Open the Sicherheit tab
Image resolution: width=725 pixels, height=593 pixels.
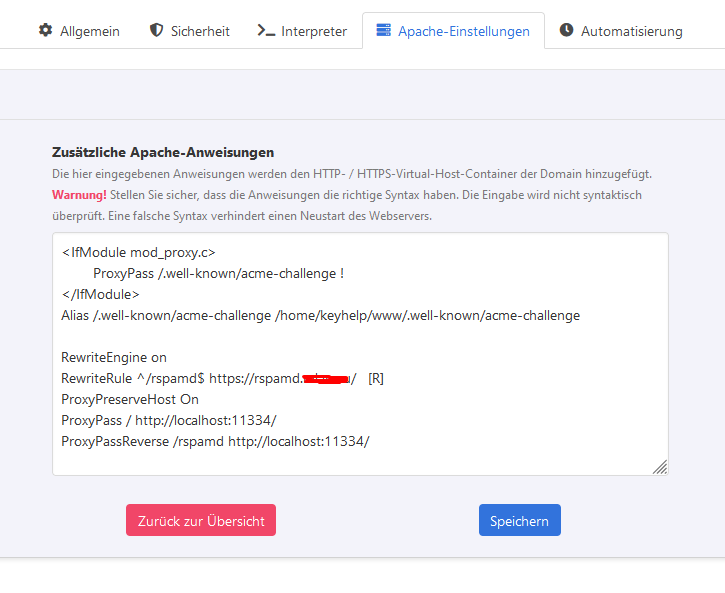tap(201, 31)
